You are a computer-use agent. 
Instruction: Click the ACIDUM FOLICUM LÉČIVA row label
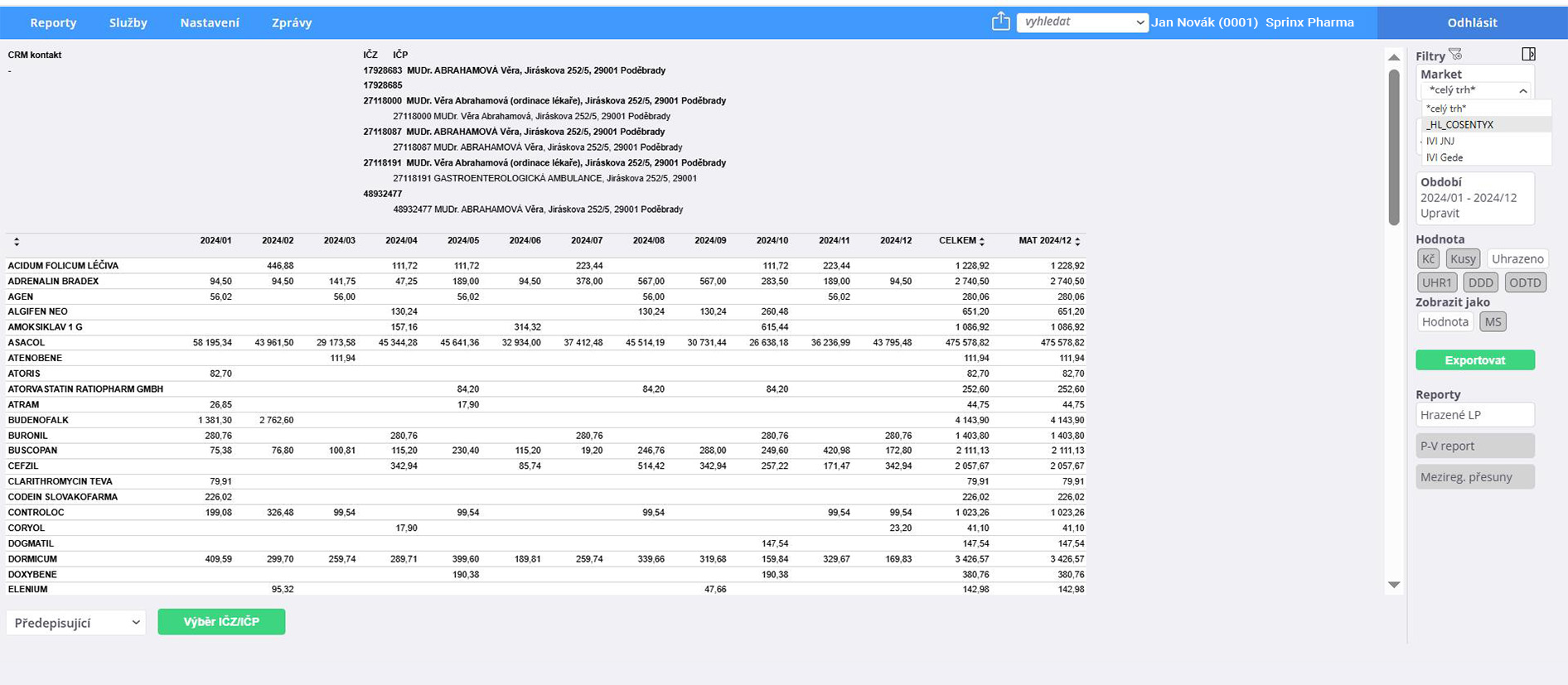click(63, 266)
